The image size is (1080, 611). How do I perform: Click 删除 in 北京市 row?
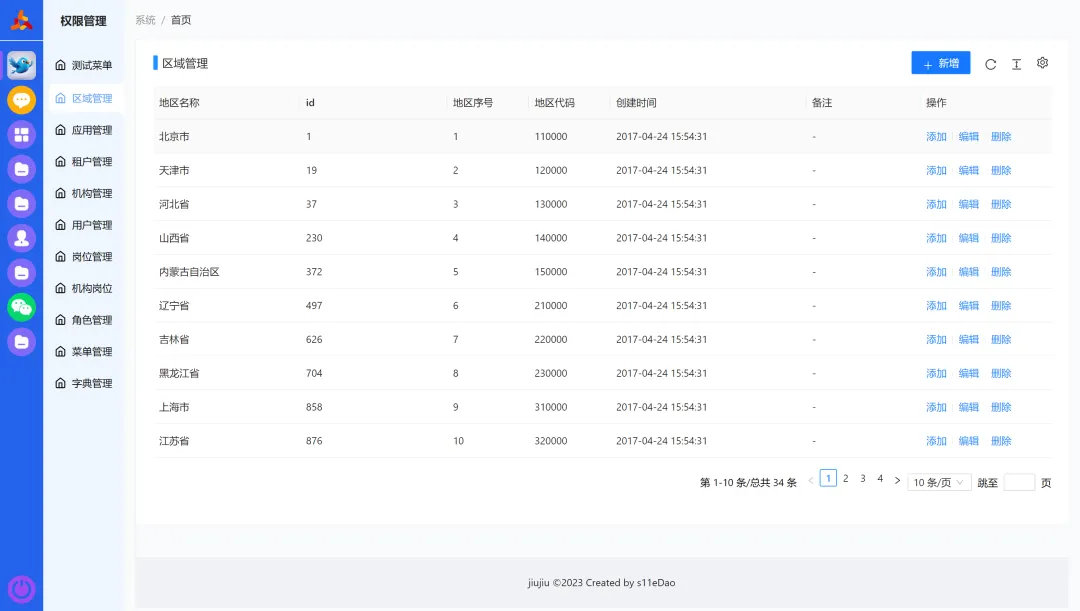(1001, 136)
